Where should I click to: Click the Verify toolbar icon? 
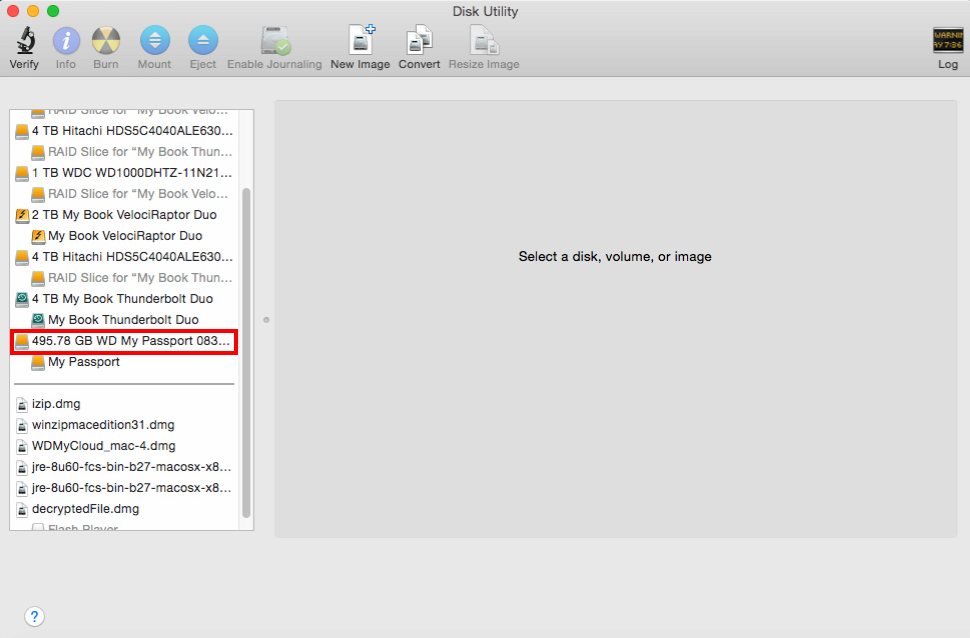pyautogui.click(x=24, y=44)
